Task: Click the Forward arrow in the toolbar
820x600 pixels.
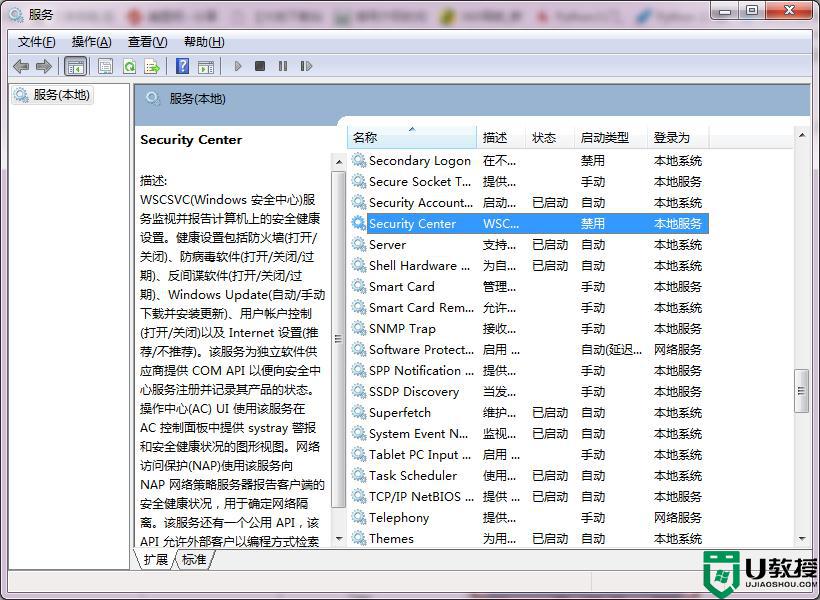Action: (44, 66)
